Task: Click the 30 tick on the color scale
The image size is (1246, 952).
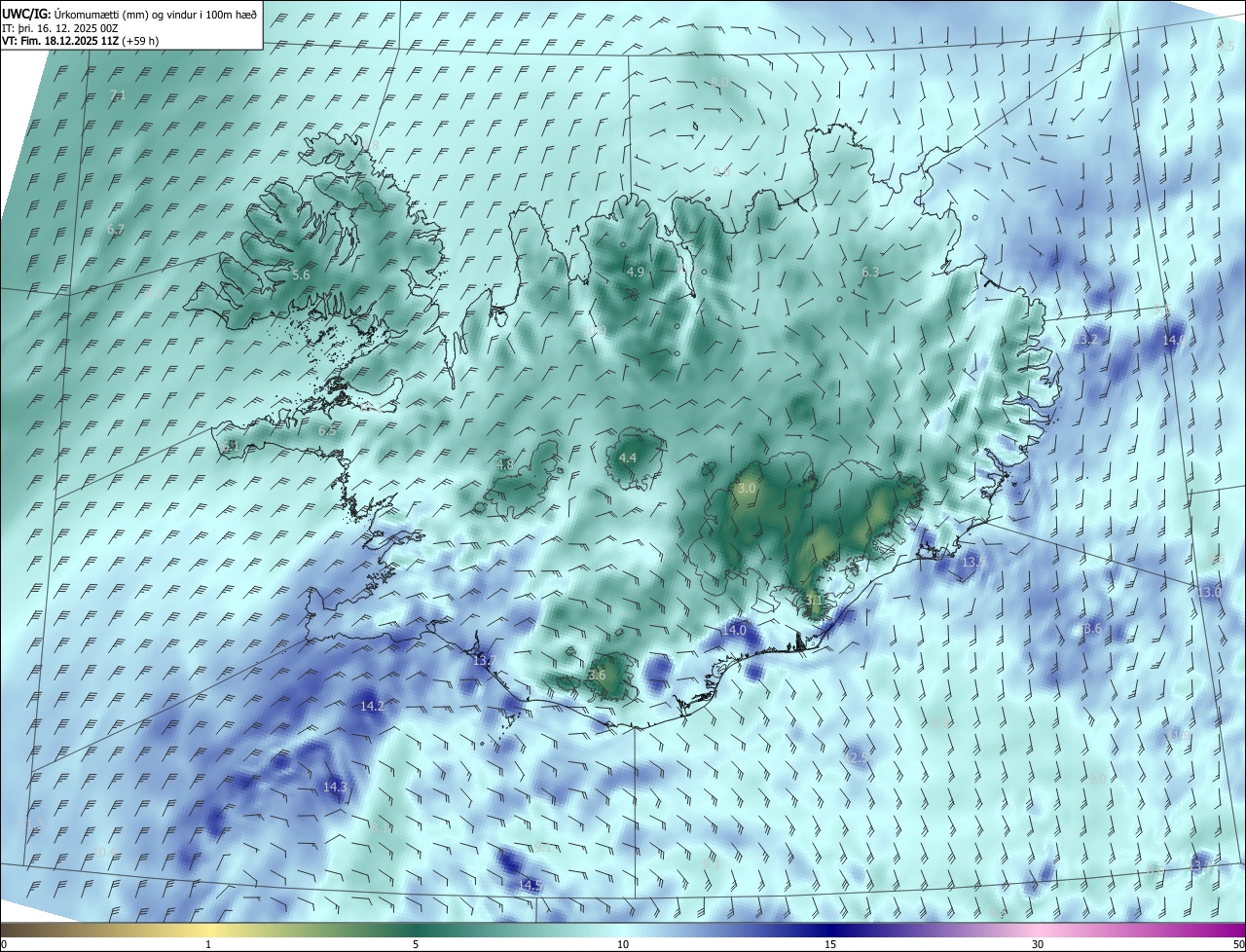Action: pyautogui.click(x=1038, y=944)
